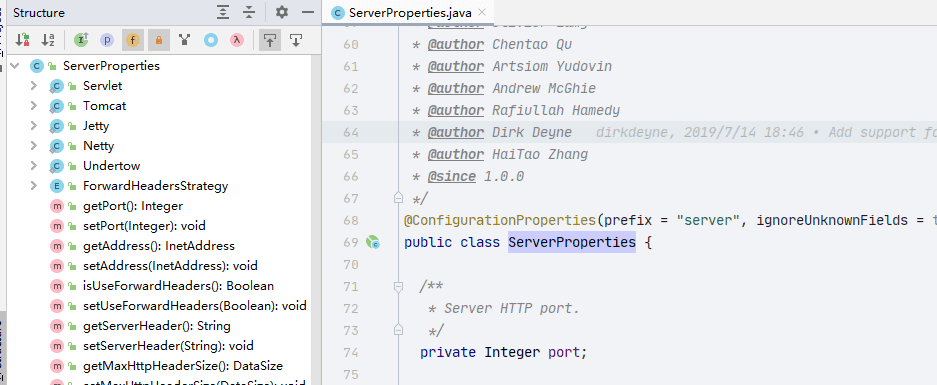Screen dimensions: 937x385
Task: Enable Autoscroll from Source
Action: pyautogui.click(x=296, y=40)
